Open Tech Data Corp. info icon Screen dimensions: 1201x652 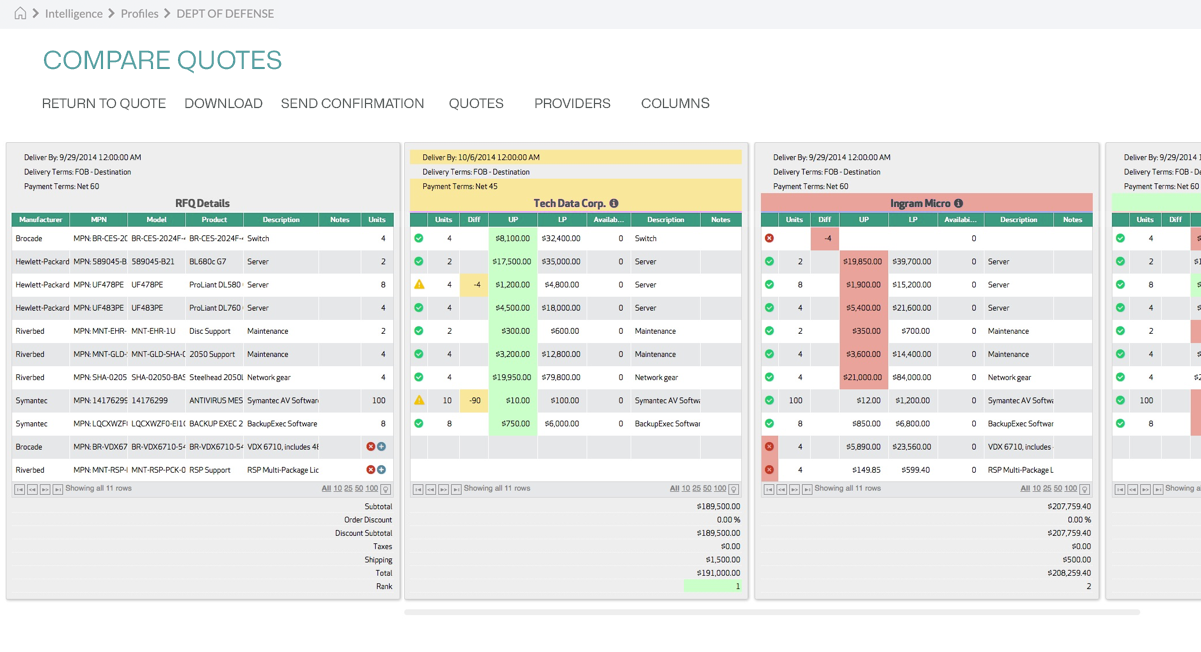tap(614, 204)
